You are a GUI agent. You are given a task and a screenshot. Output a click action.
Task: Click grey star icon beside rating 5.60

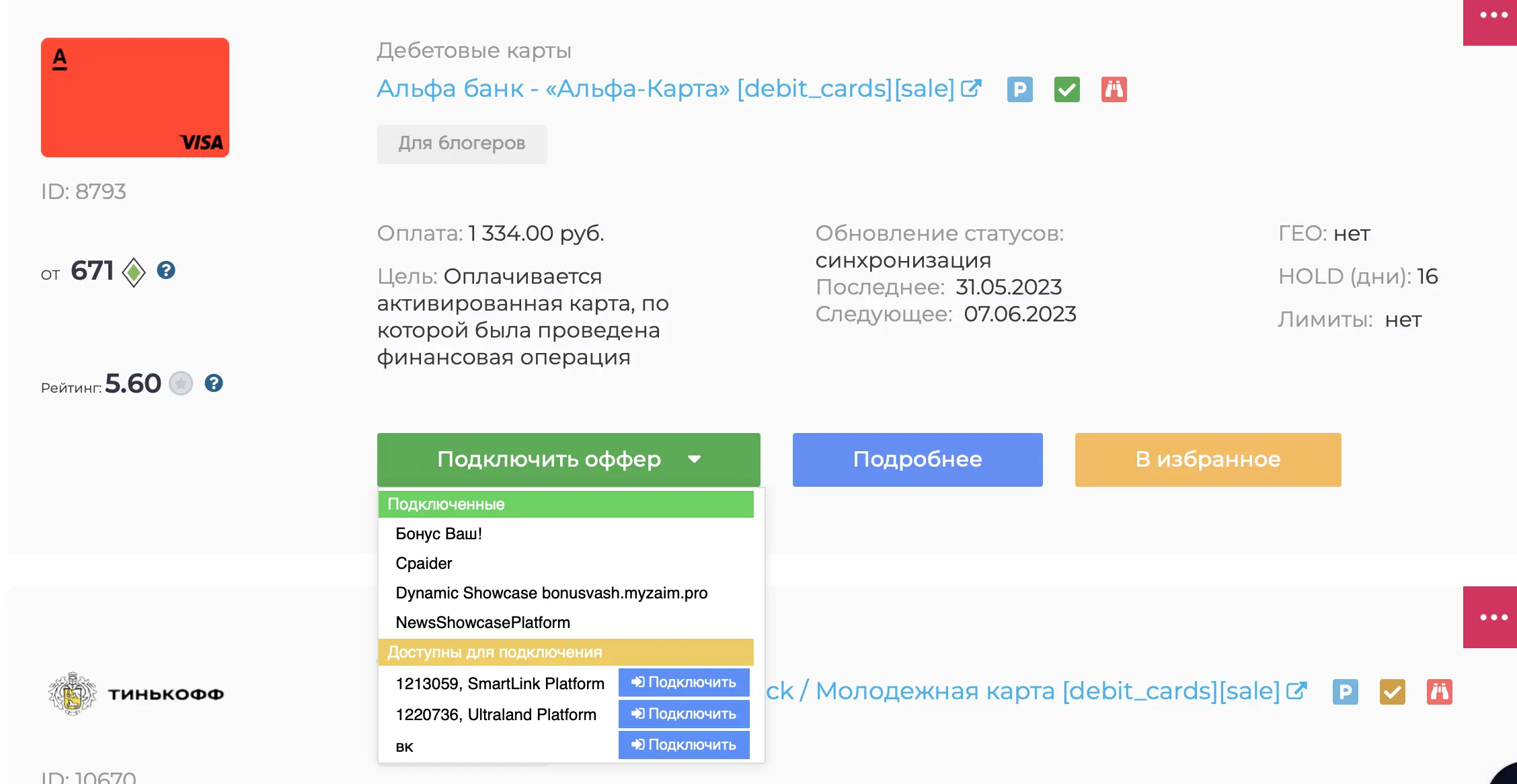point(181,383)
